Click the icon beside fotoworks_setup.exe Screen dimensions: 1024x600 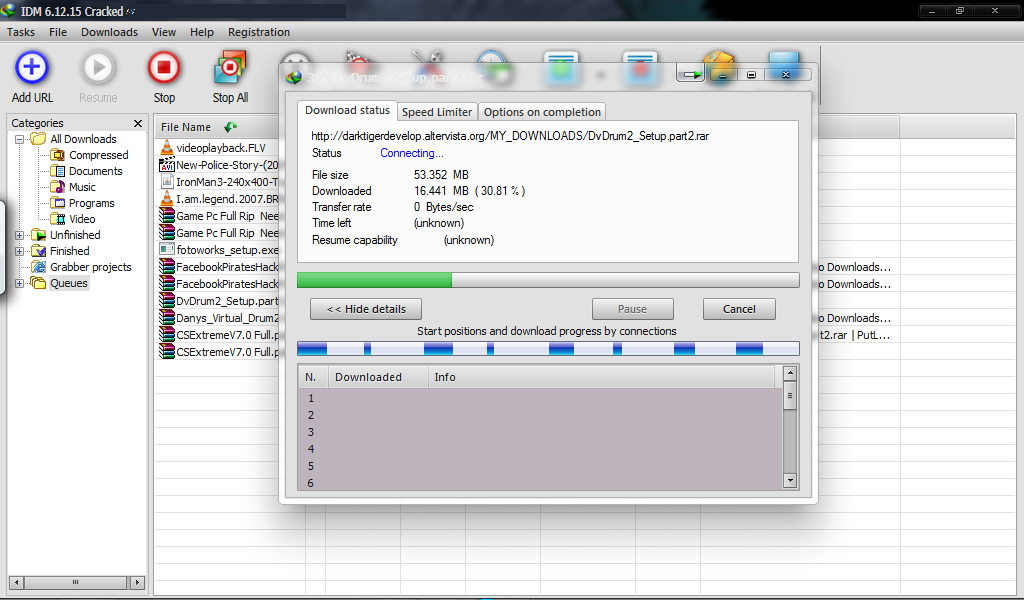167,249
